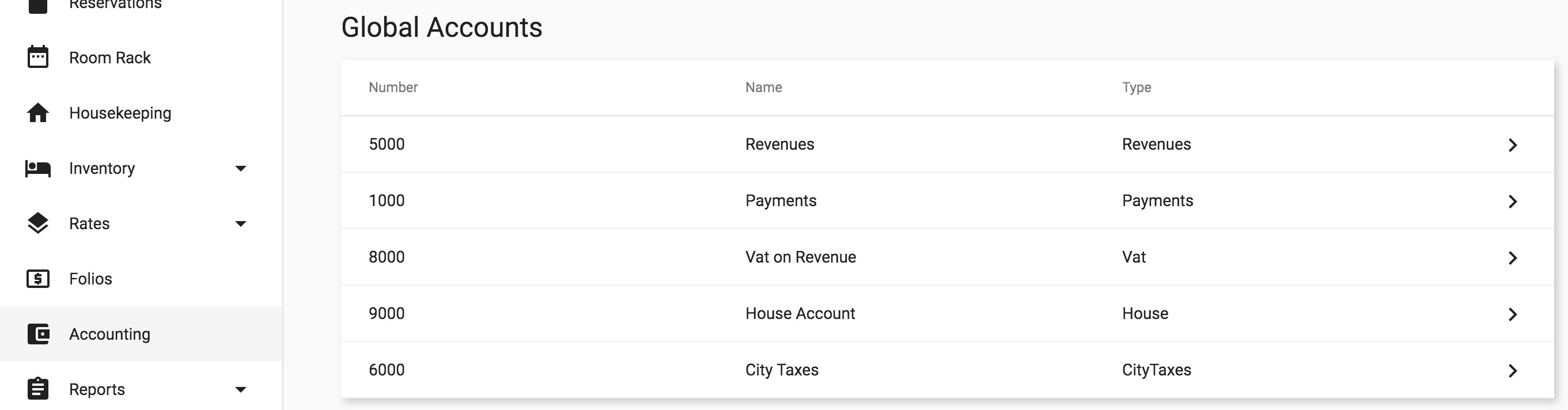Select Rates in the sidebar

89,224
